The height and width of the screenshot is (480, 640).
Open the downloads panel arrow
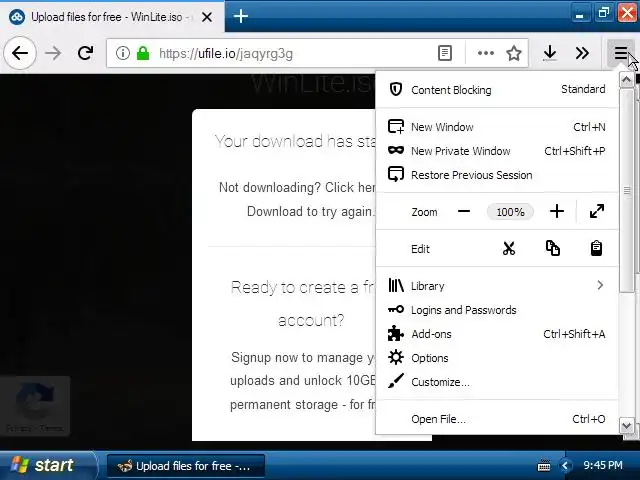tap(550, 53)
